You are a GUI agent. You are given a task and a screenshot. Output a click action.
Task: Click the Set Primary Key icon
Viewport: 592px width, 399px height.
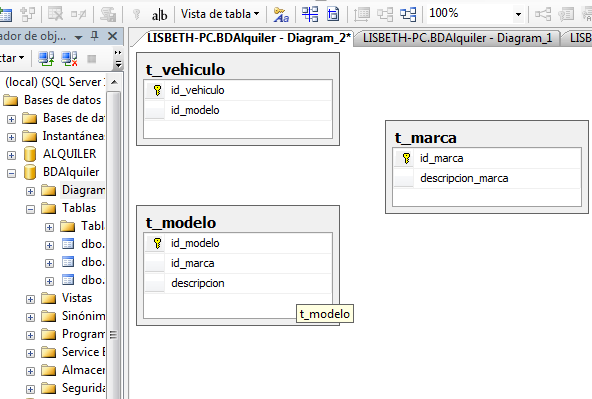pyautogui.click(x=137, y=14)
